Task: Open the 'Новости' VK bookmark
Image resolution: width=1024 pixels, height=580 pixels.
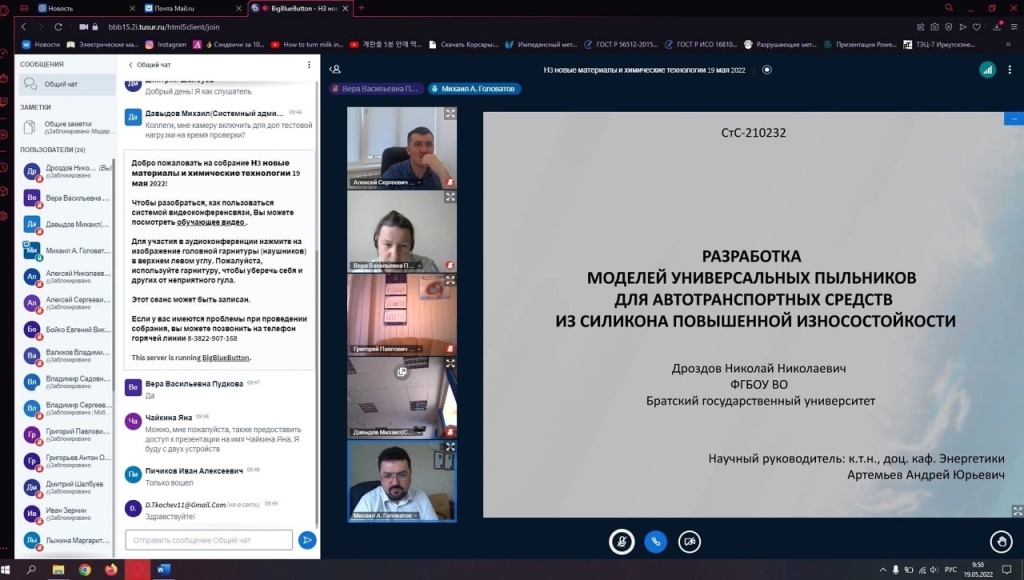Action: pyautogui.click(x=41, y=44)
